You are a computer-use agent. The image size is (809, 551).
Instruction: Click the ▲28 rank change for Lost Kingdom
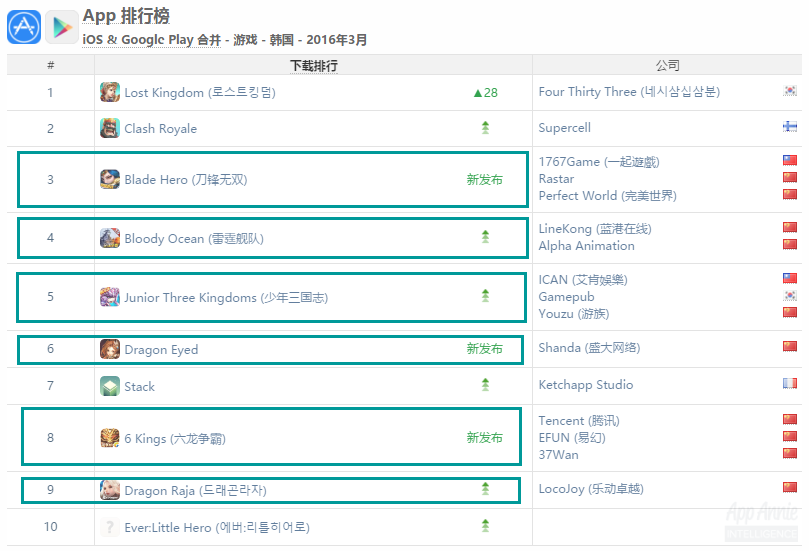(x=486, y=92)
